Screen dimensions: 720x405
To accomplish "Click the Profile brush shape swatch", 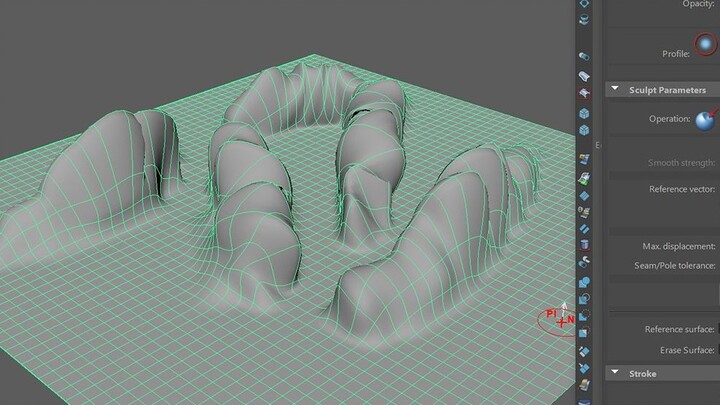I will [x=705, y=46].
